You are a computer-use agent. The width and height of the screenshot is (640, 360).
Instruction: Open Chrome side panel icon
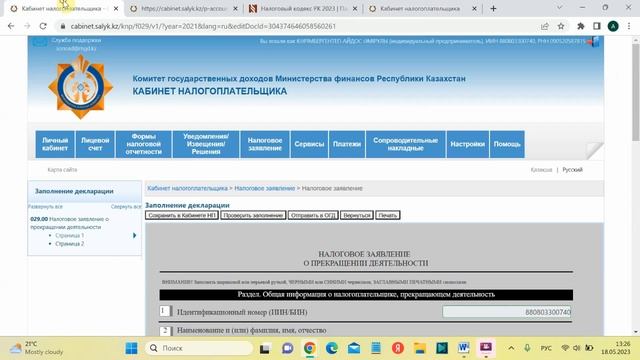[x=597, y=26]
